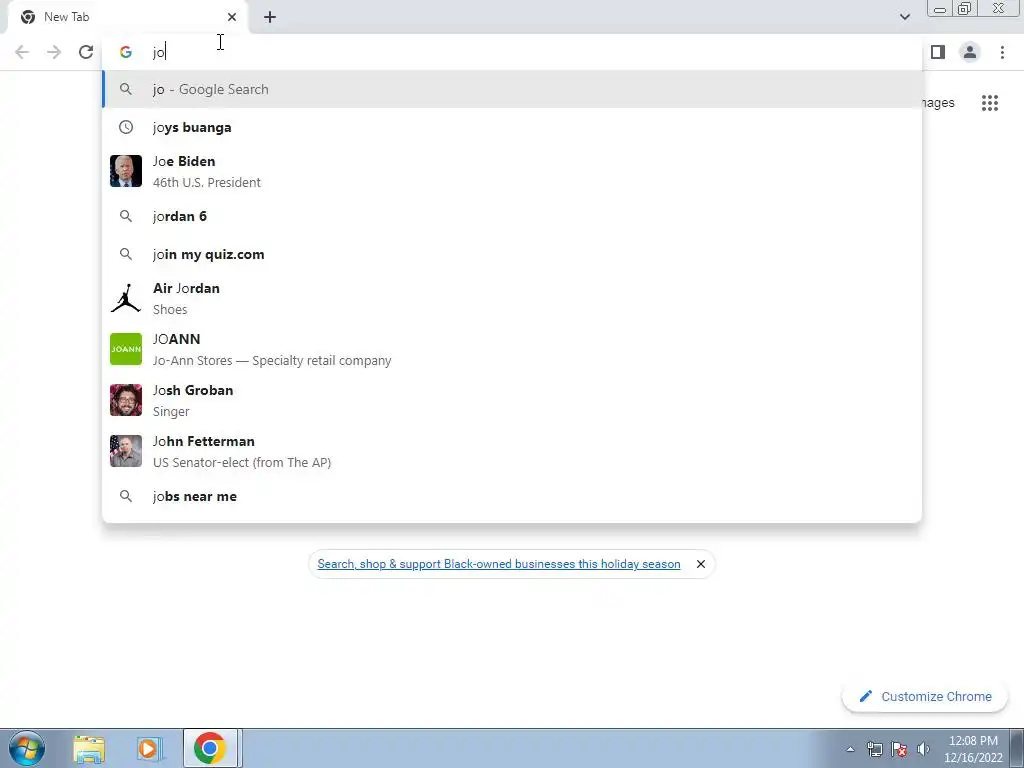Viewport: 1024px width, 768px height.
Task: Click the Back navigation arrow
Action: (22, 52)
